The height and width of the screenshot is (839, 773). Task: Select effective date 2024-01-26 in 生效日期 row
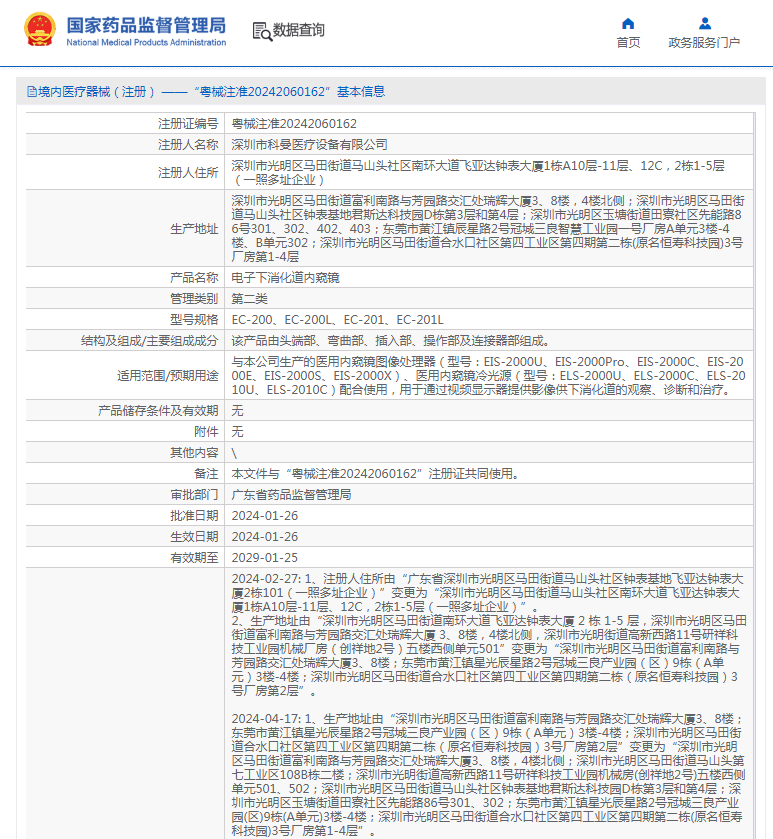coord(265,536)
